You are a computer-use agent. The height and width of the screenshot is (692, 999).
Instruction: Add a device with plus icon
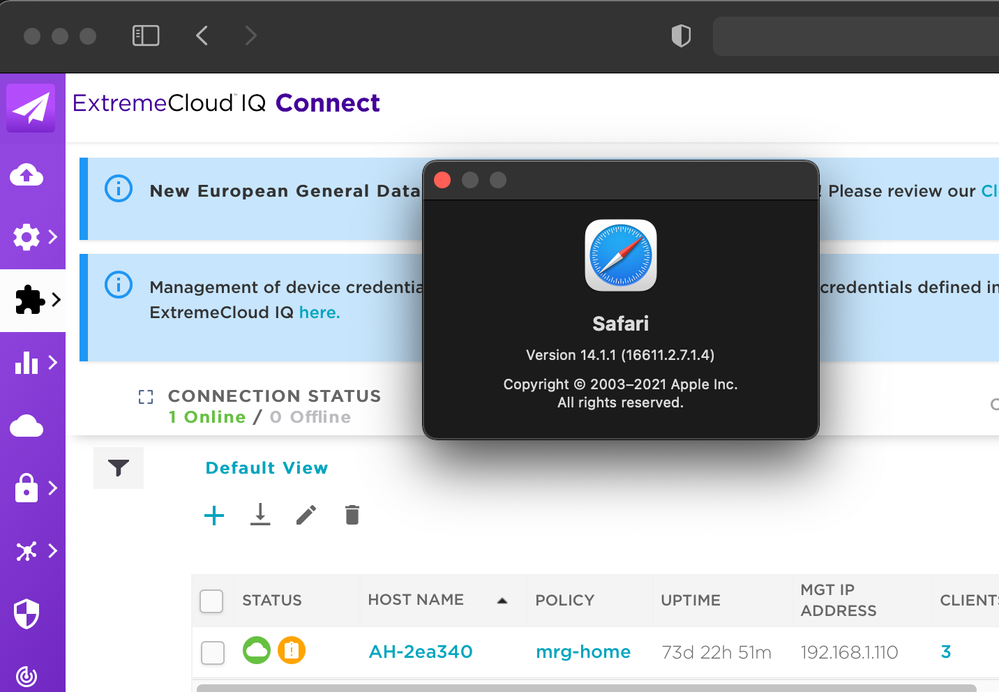click(x=214, y=515)
